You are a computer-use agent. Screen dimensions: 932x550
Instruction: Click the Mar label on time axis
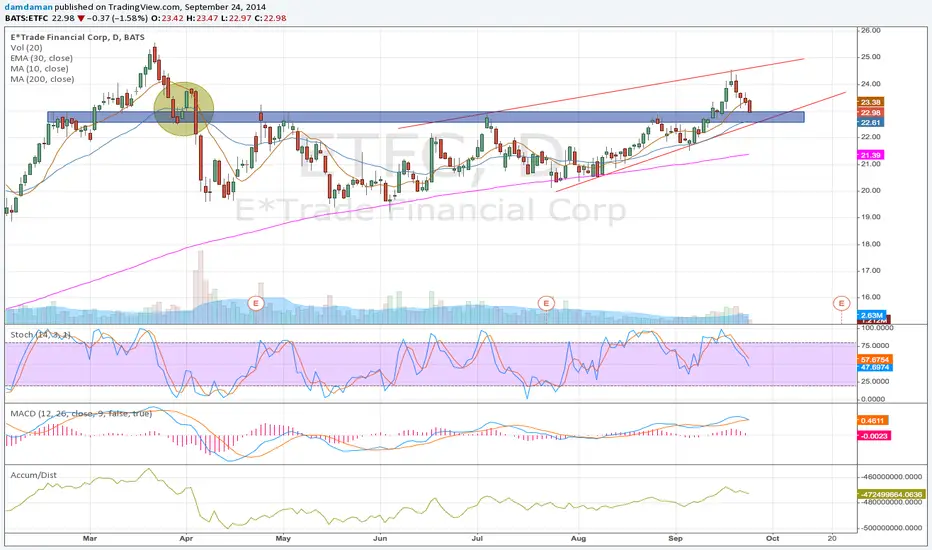tap(90, 539)
